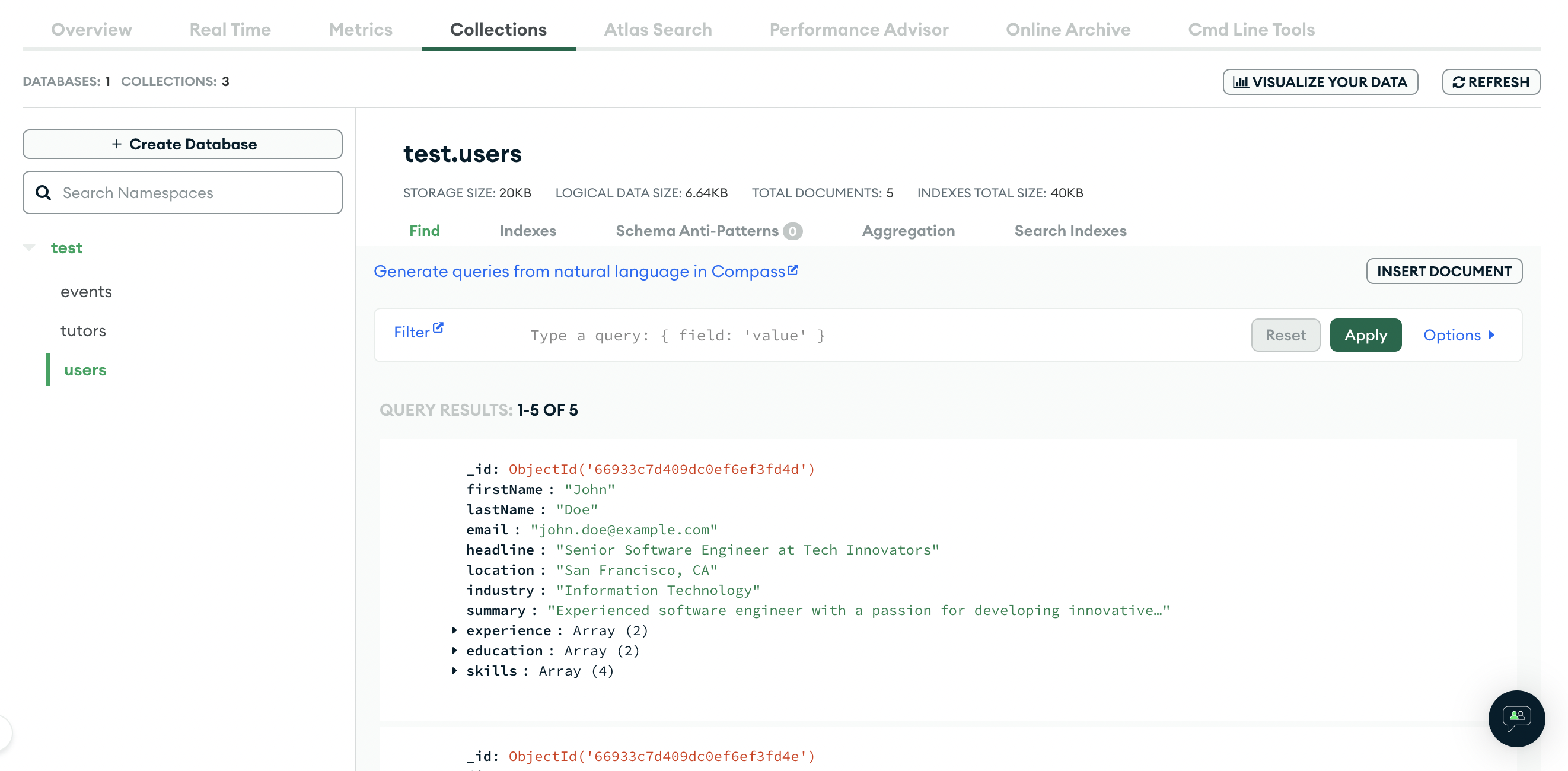Screen dimensions: 1568x771
Task: Open the query Options dropdown
Action: (x=1458, y=335)
